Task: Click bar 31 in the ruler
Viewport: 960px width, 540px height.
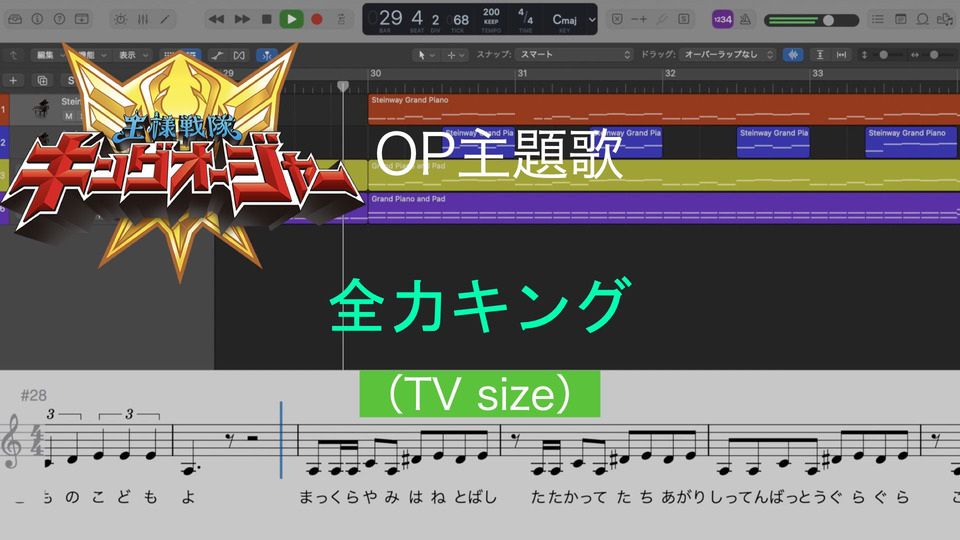Action: 522,73
